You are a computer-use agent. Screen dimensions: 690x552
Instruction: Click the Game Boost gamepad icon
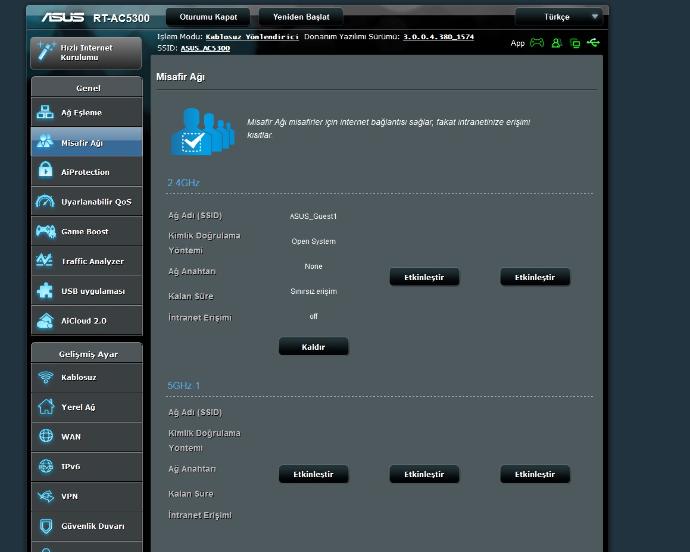(45, 231)
